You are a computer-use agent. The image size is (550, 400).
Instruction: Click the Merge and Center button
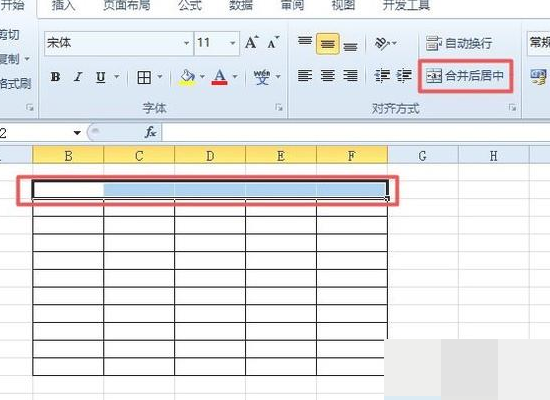(465, 76)
